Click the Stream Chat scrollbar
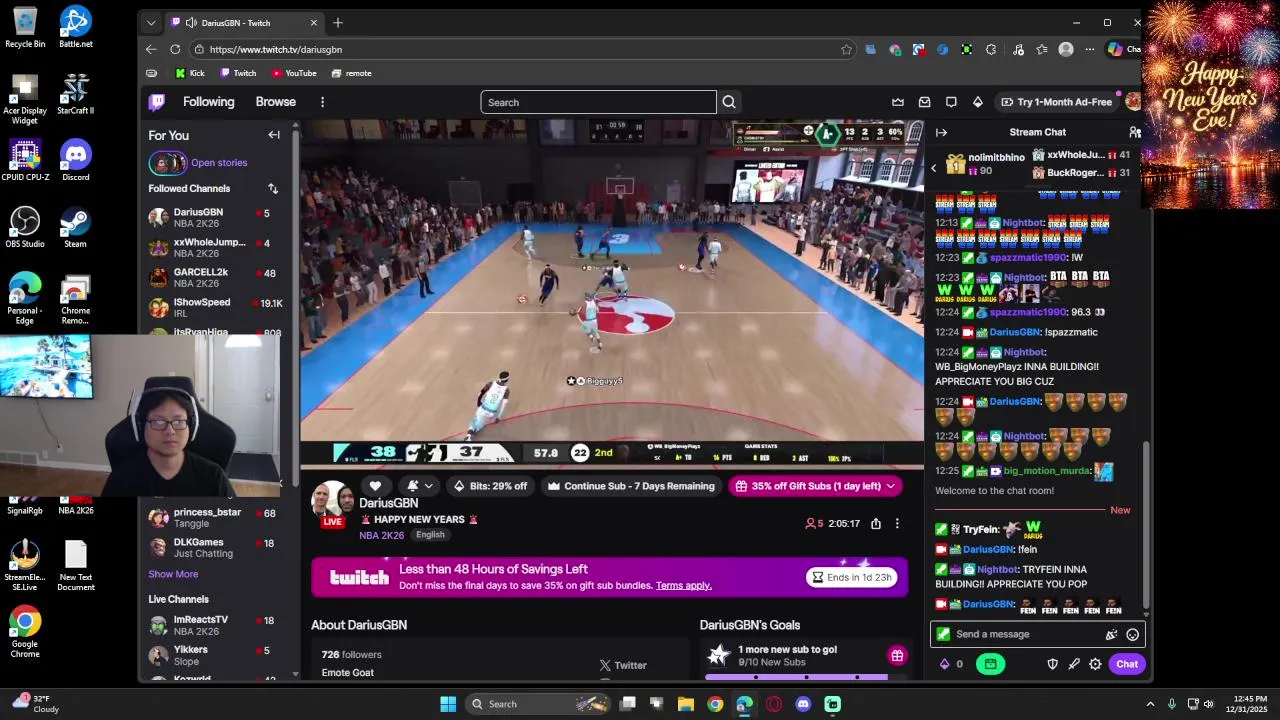 (1147, 525)
